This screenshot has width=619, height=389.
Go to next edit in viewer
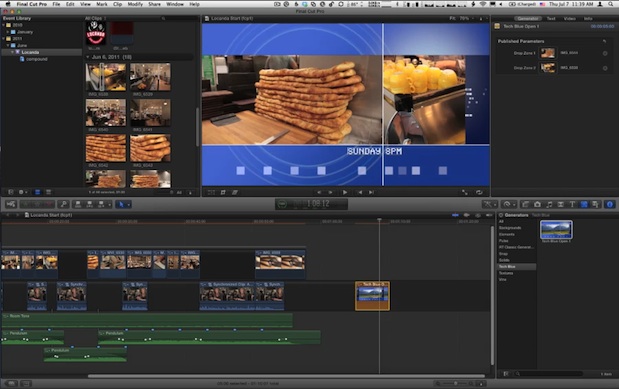(x=371, y=192)
